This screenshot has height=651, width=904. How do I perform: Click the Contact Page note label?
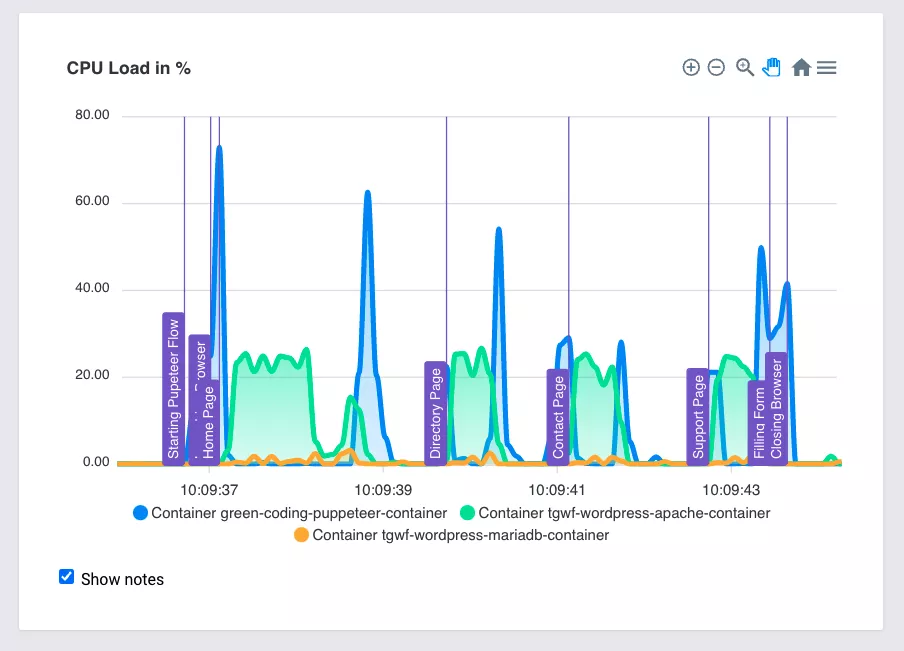point(558,417)
